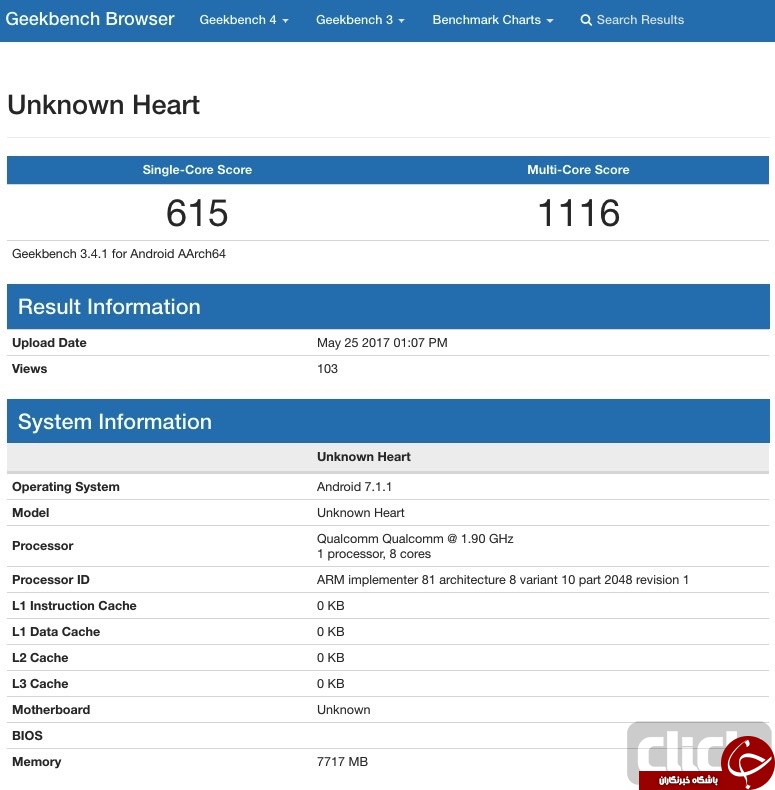This screenshot has height=790, width=775.
Task: Select the 1 processor, 8 cores text
Action: (x=373, y=554)
